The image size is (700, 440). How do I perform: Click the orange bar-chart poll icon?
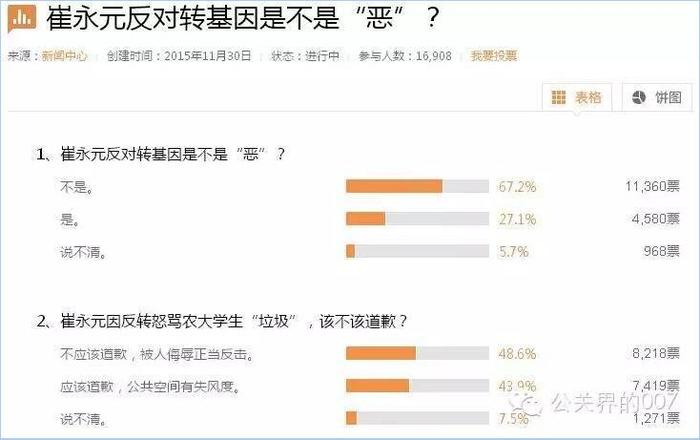[x=22, y=18]
